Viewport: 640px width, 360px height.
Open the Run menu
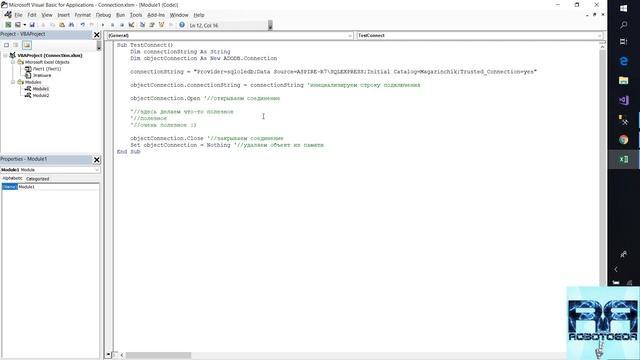point(120,15)
